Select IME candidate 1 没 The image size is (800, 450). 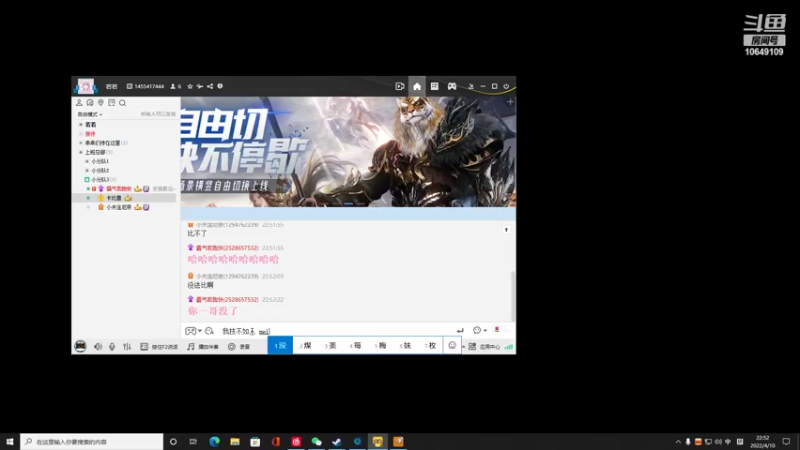[x=280, y=345]
